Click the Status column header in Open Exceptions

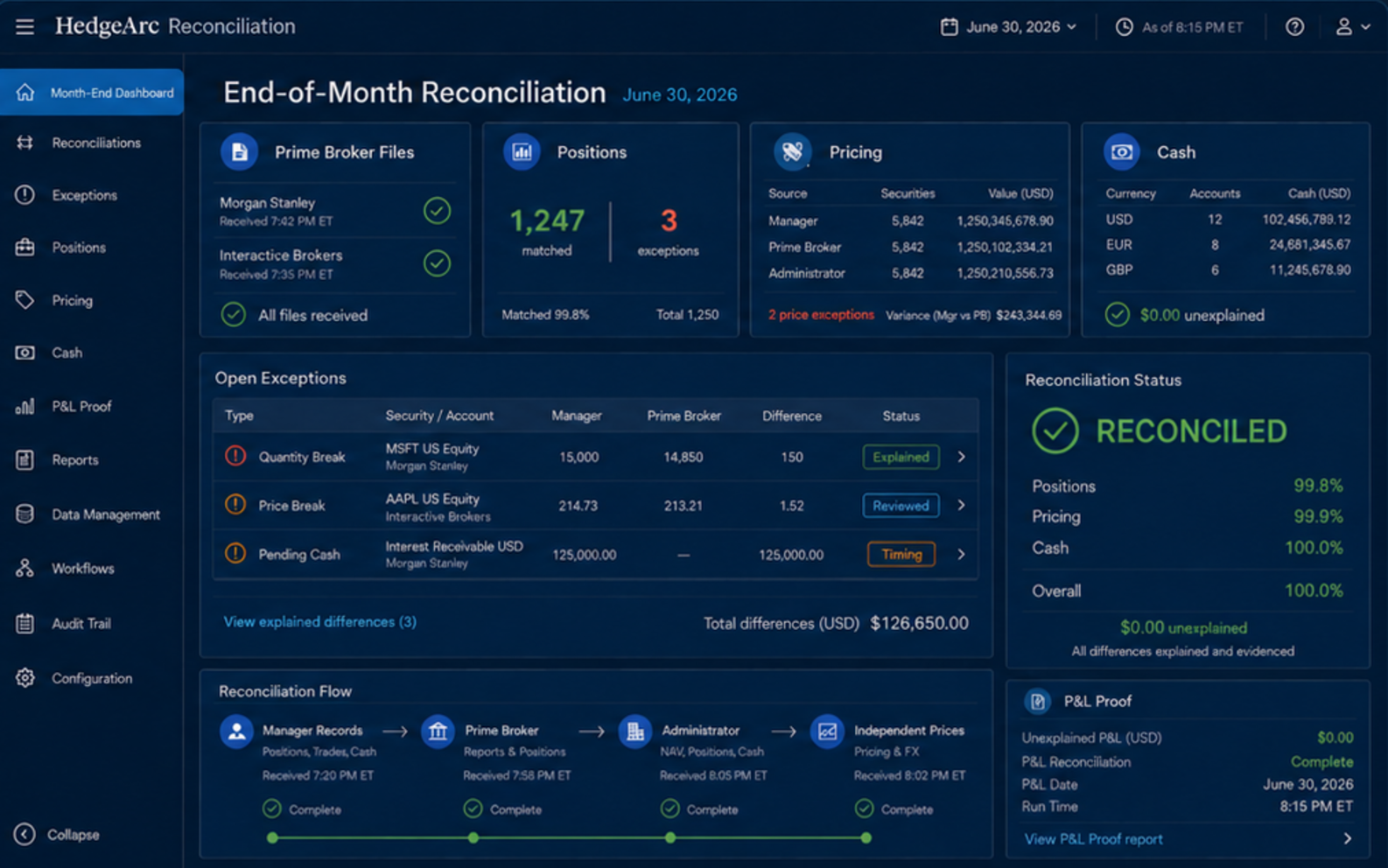point(901,416)
